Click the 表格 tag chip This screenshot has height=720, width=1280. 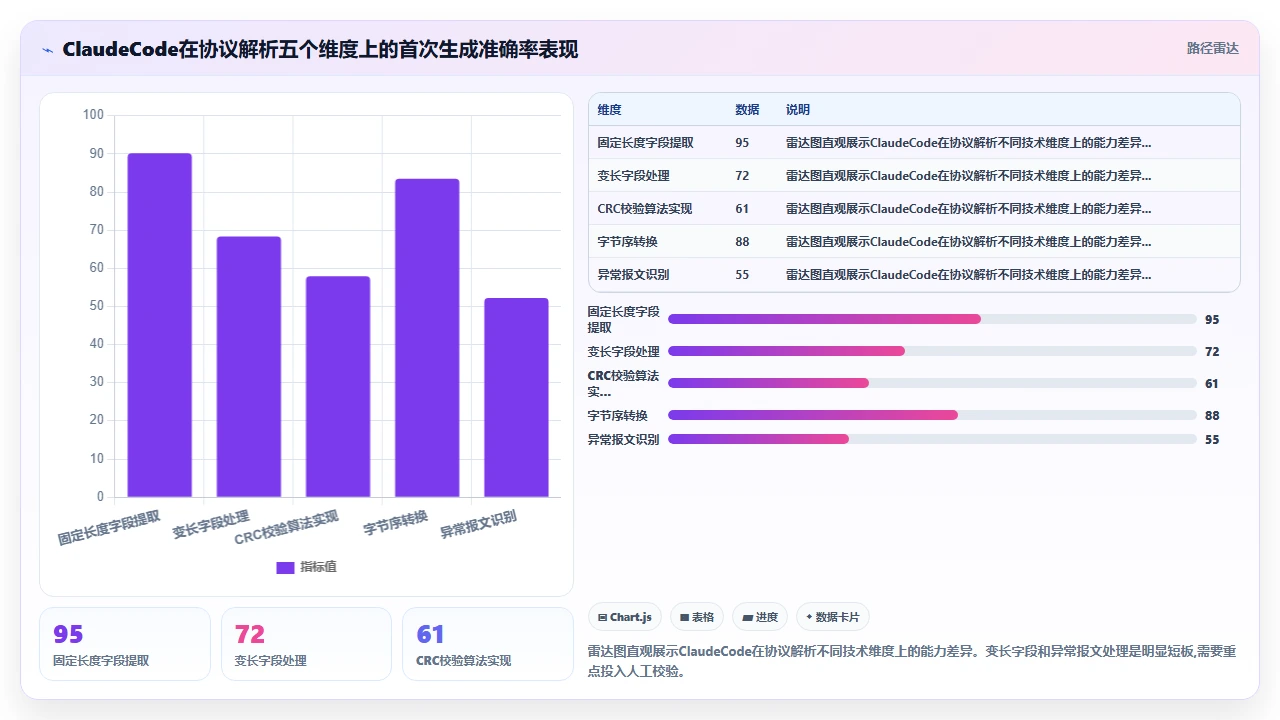(697, 617)
